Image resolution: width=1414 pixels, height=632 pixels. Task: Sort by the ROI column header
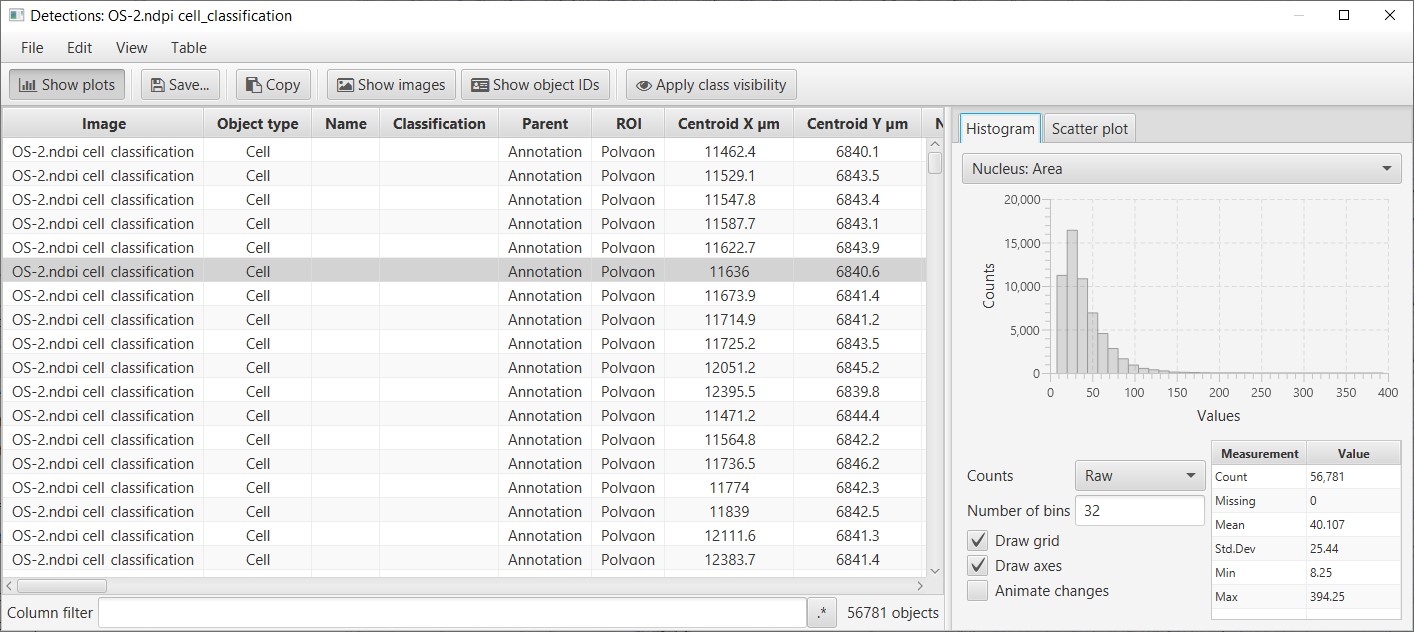(628, 124)
